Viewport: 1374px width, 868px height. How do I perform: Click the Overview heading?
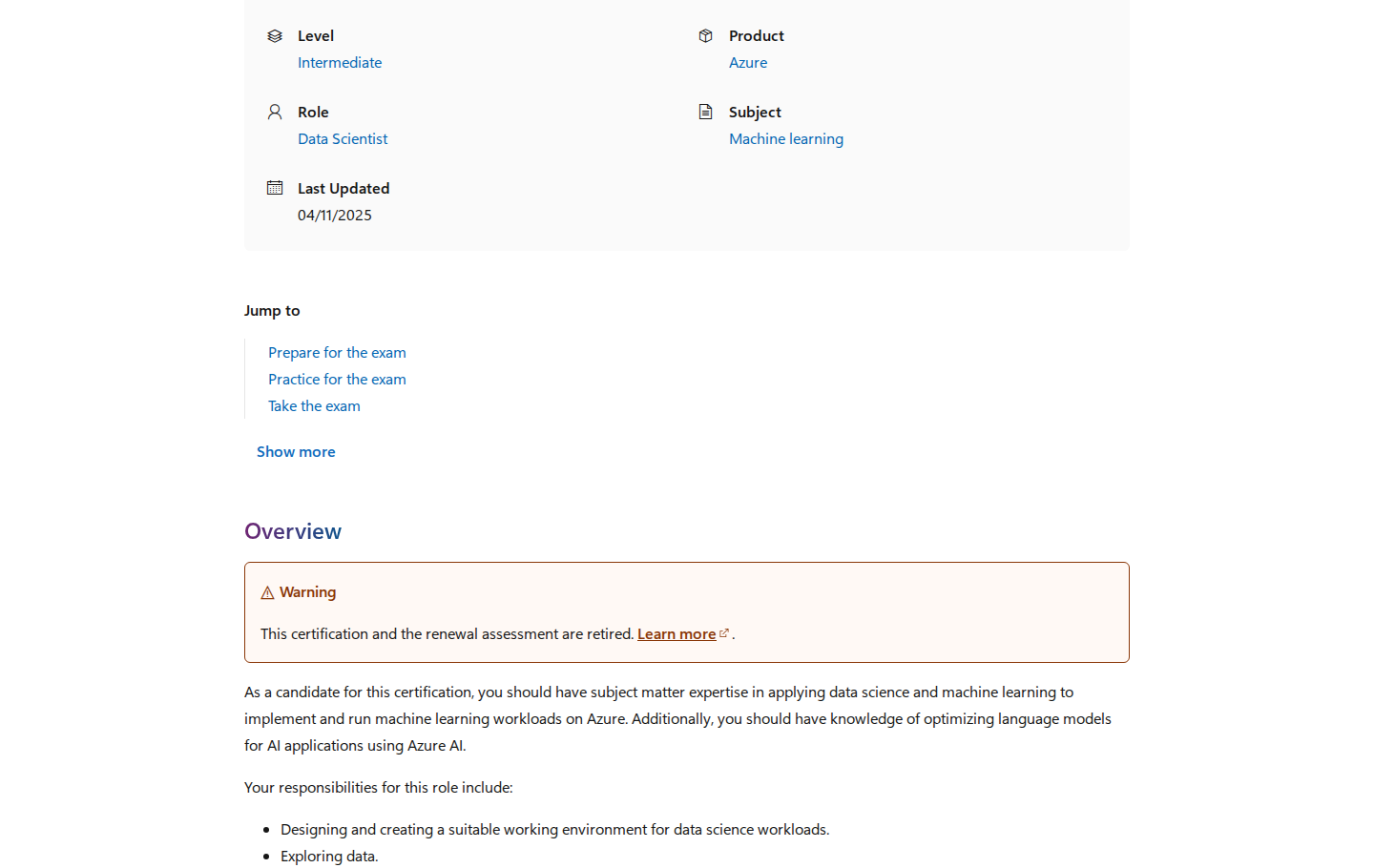click(293, 531)
